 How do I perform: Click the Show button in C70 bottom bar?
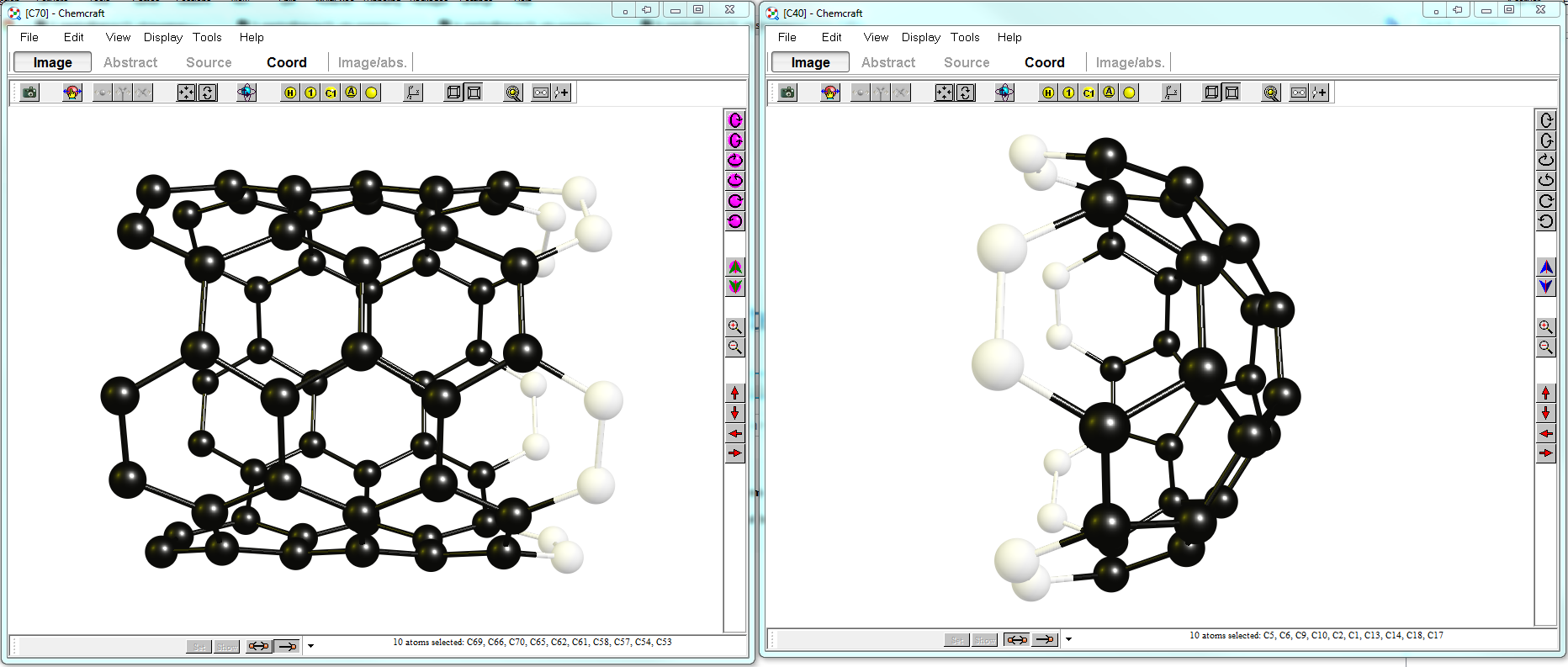point(227,646)
